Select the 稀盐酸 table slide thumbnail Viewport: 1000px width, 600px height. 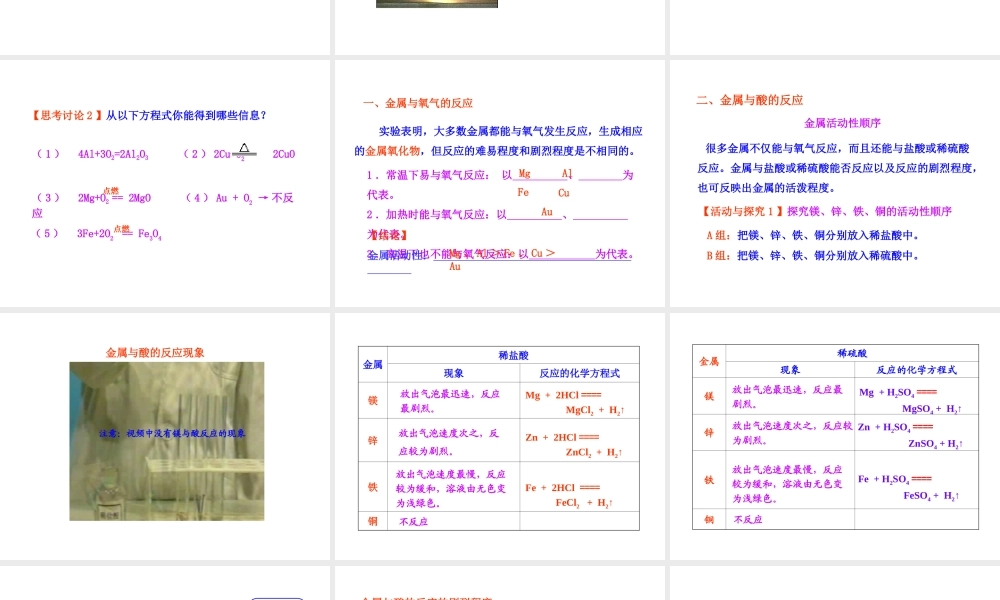coord(500,436)
